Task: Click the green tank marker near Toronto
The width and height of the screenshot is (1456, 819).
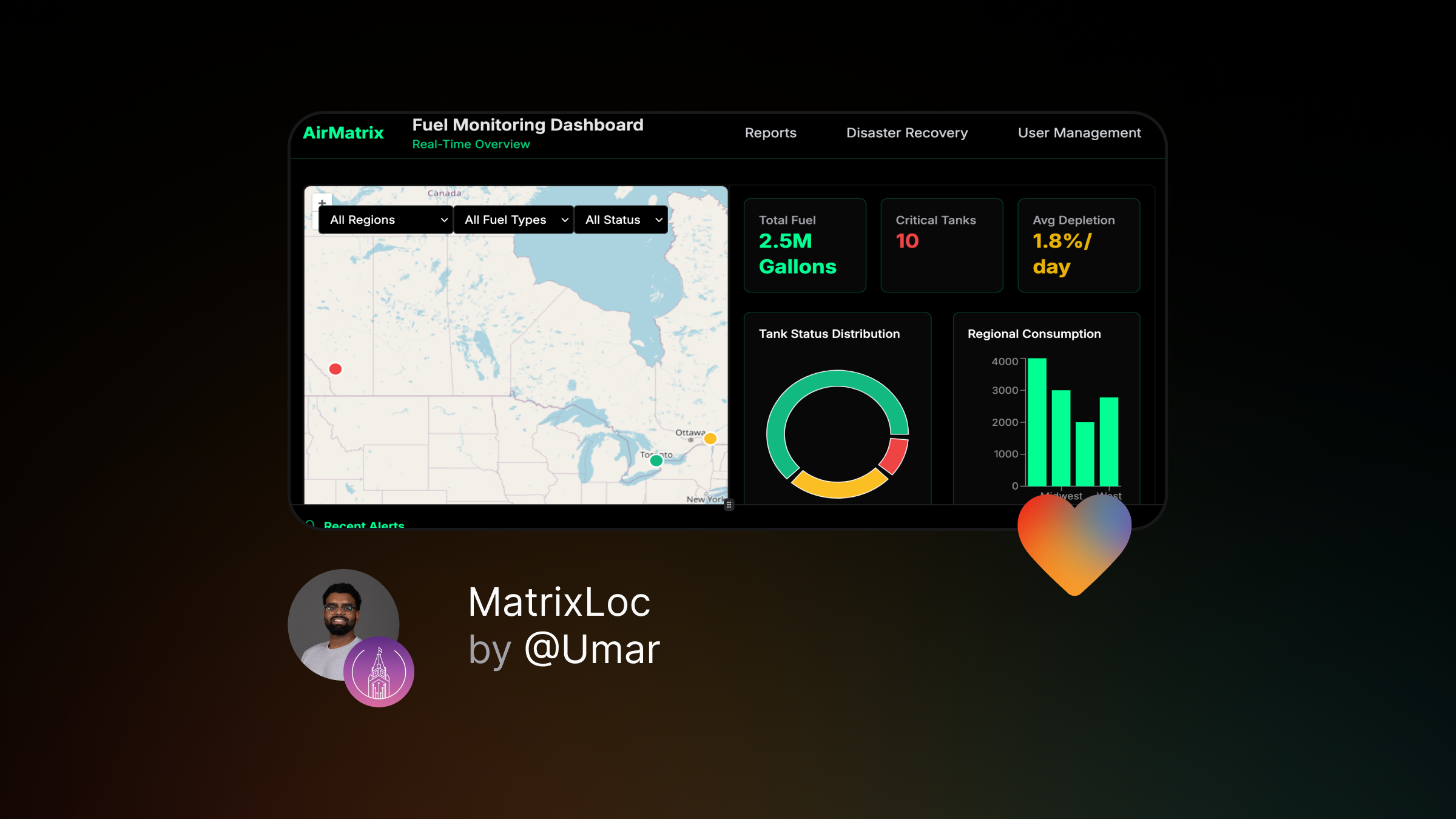Action: (656, 460)
